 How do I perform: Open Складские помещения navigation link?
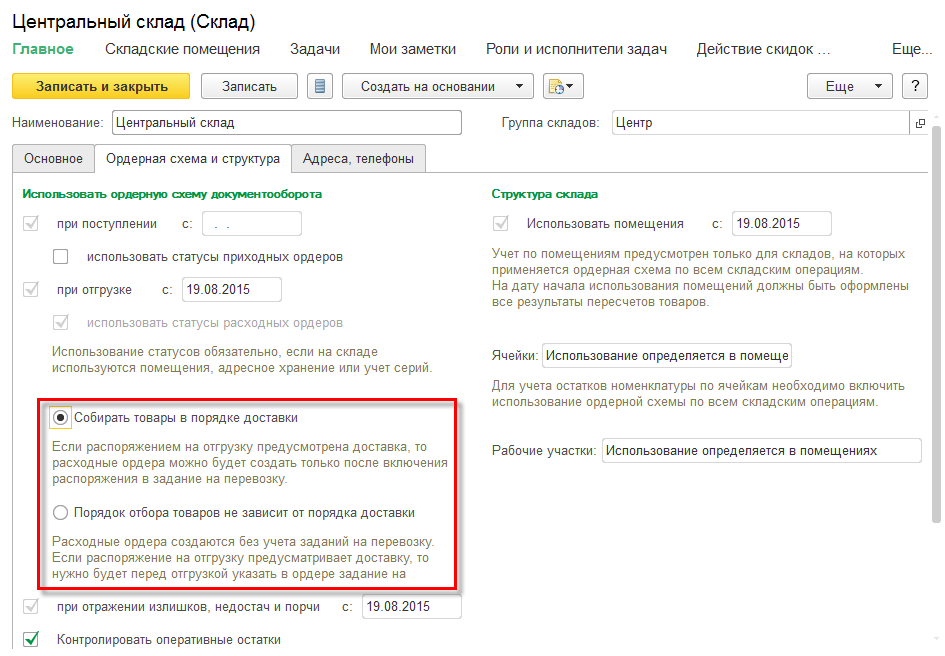[182, 49]
